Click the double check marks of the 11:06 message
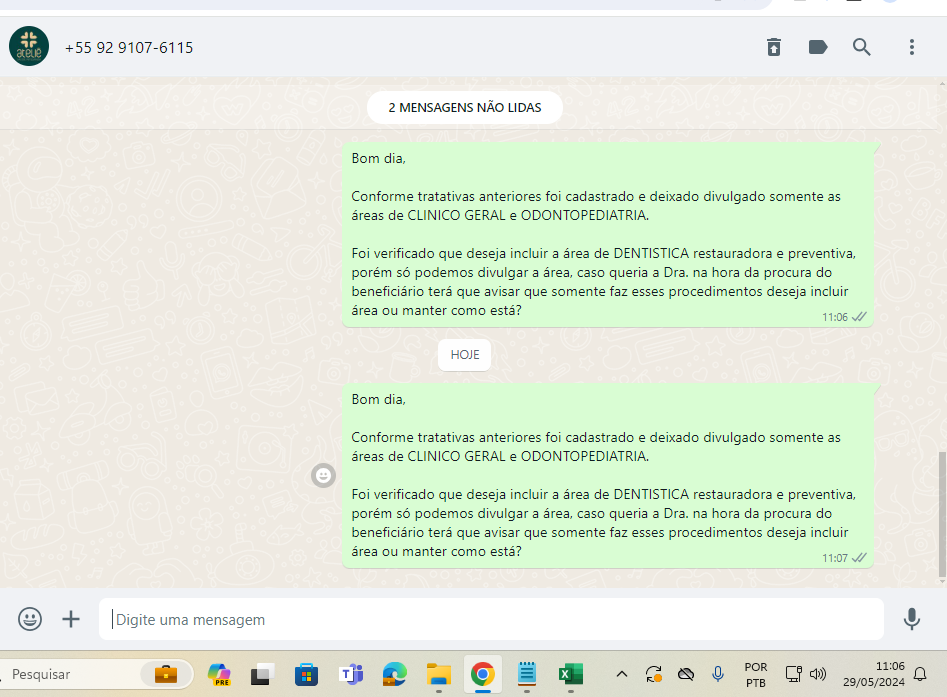This screenshot has height=697, width=947. pos(859,316)
